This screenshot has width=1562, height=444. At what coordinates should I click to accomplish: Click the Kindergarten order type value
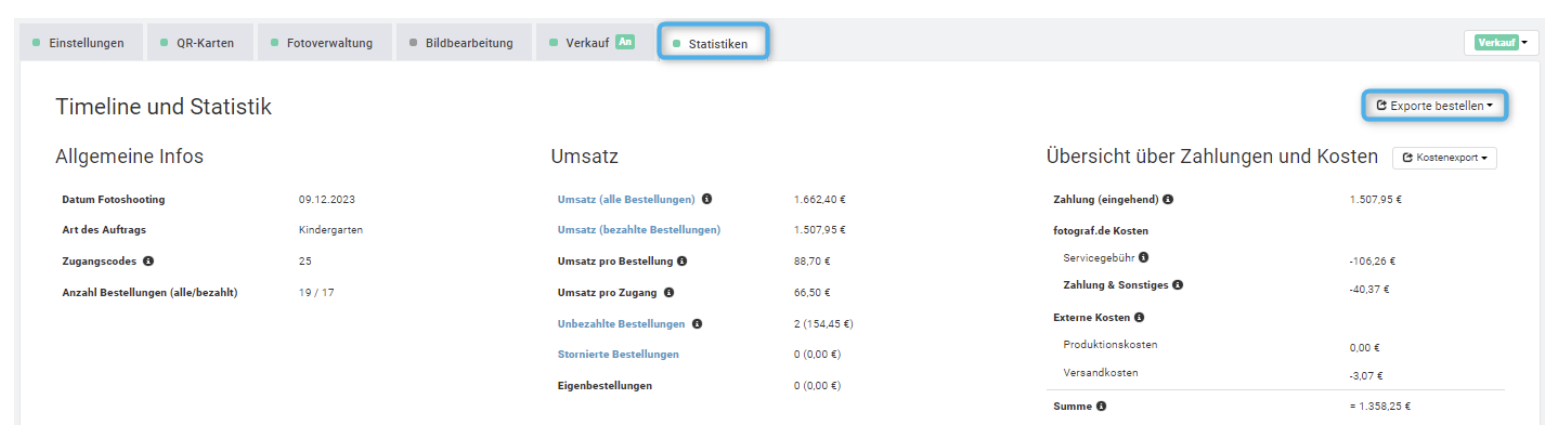point(330,230)
